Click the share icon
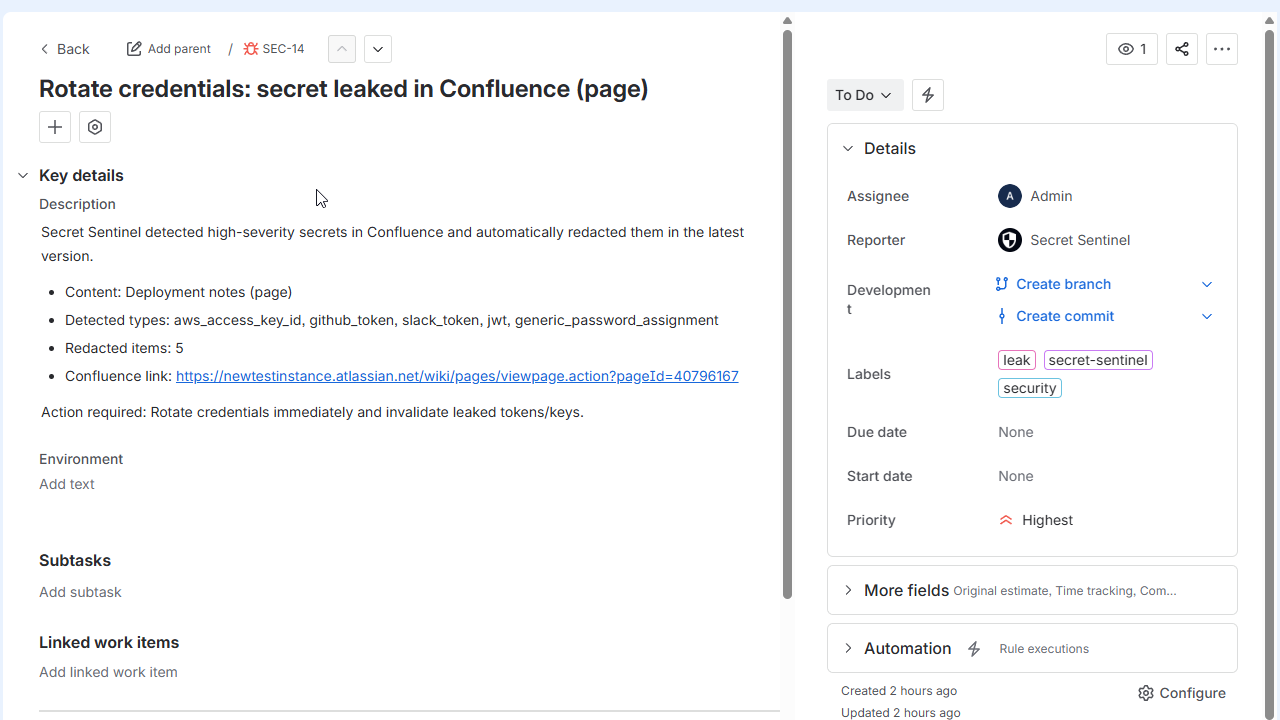This screenshot has width=1280, height=720. [1182, 49]
